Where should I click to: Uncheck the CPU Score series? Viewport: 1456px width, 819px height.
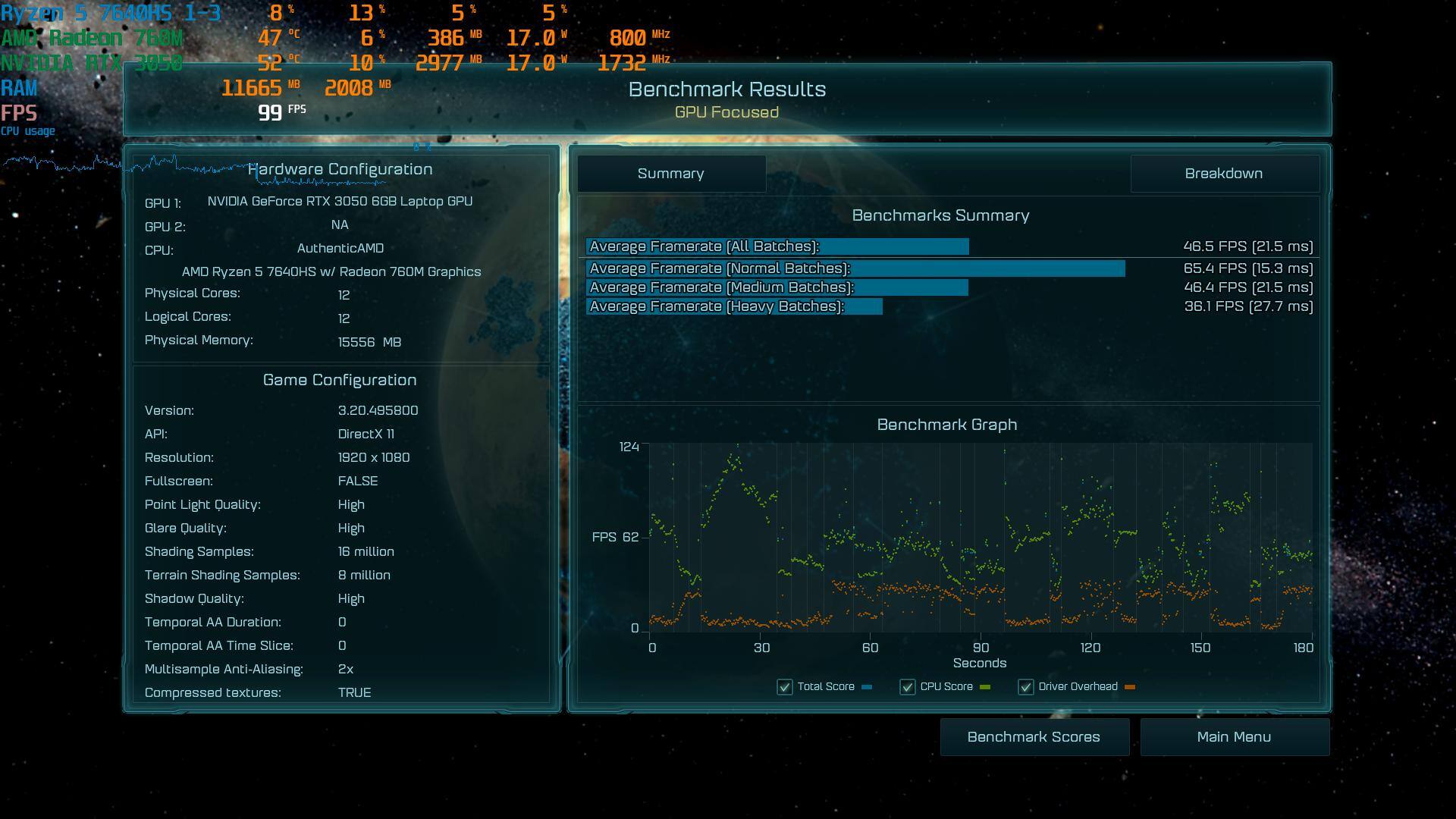907,687
